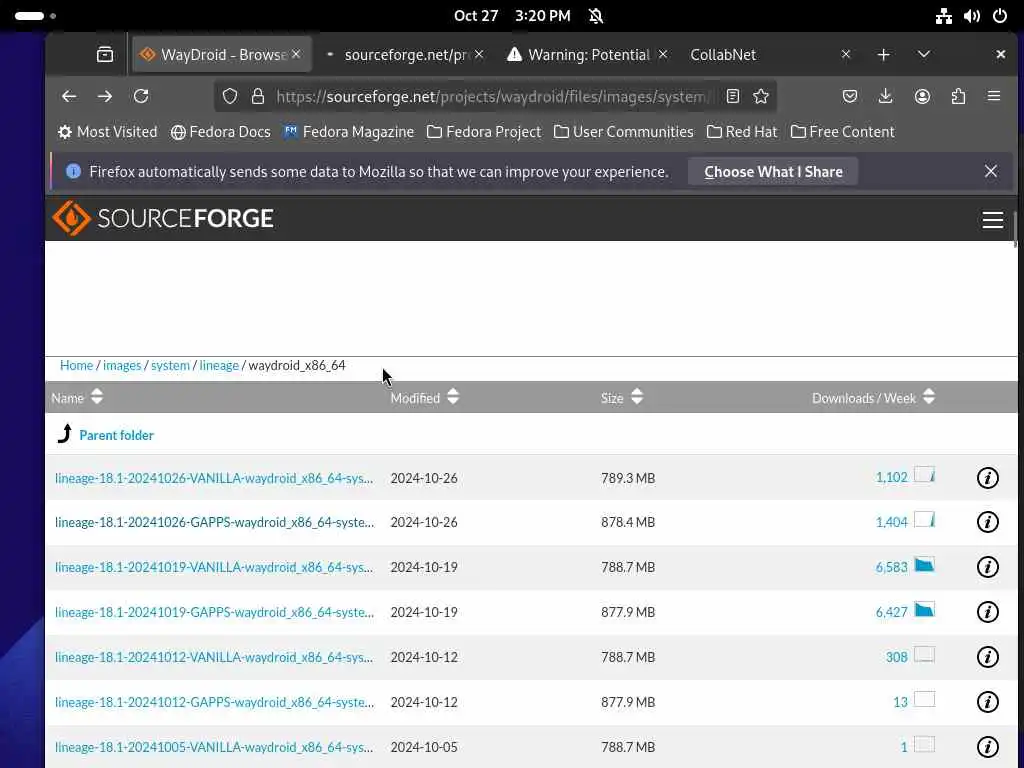
Task: Open Firefox application menu
Action: tap(994, 97)
